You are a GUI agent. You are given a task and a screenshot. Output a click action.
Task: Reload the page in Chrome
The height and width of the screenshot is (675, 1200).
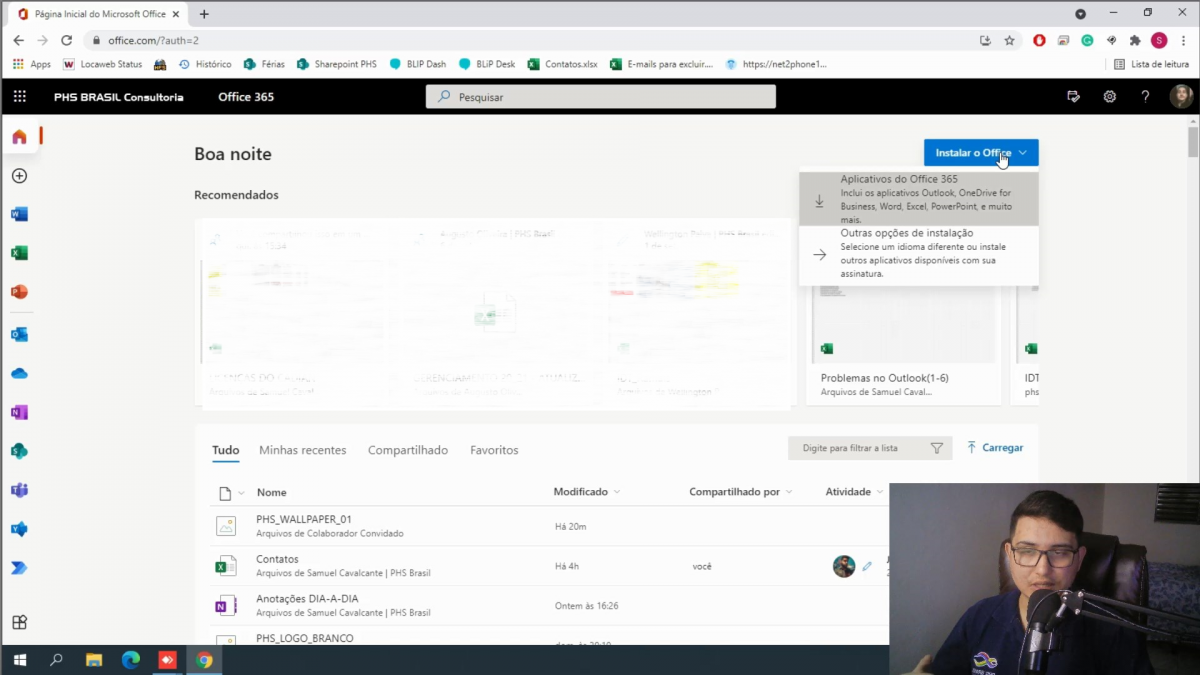66,41
